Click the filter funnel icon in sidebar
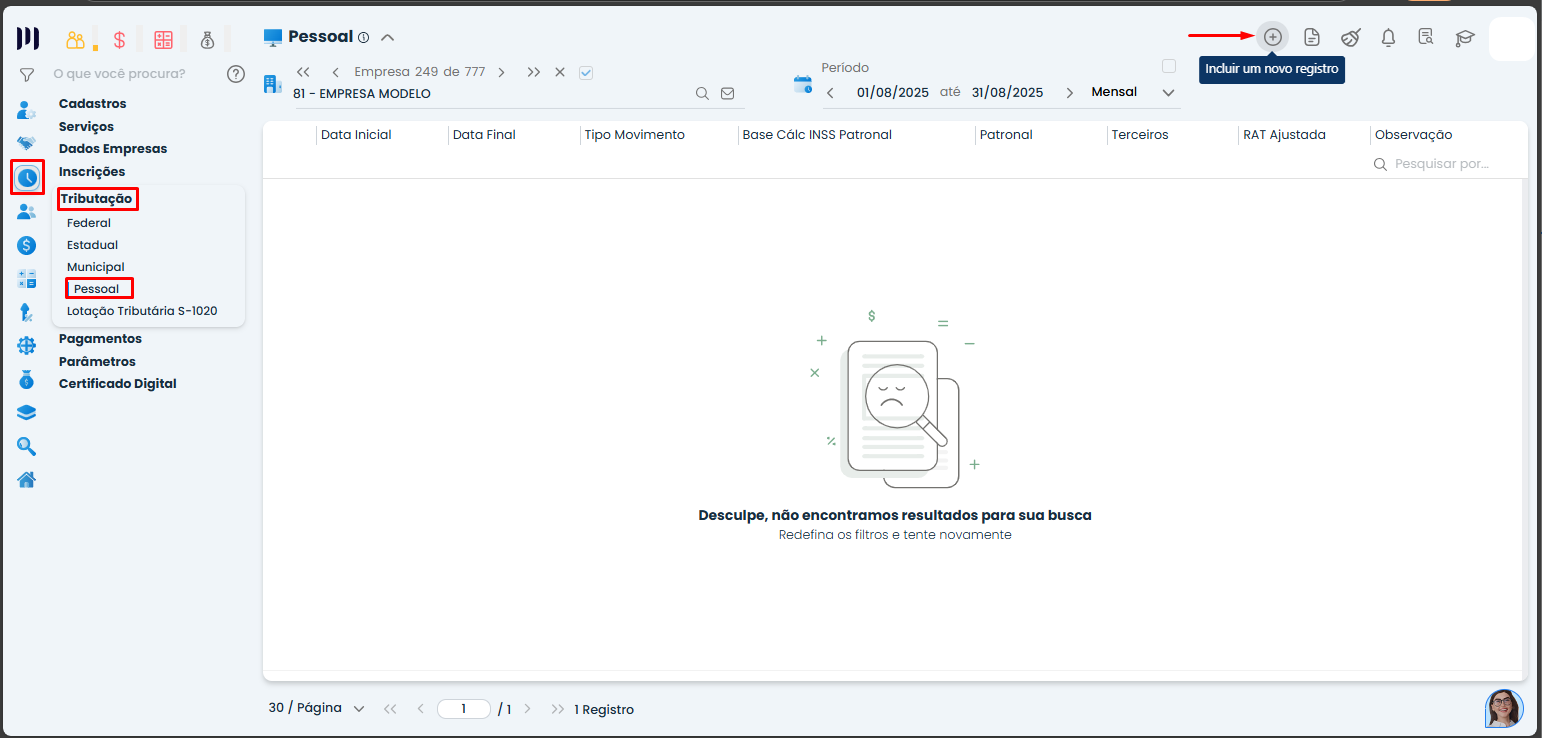The height and width of the screenshot is (738, 1542). [27, 74]
